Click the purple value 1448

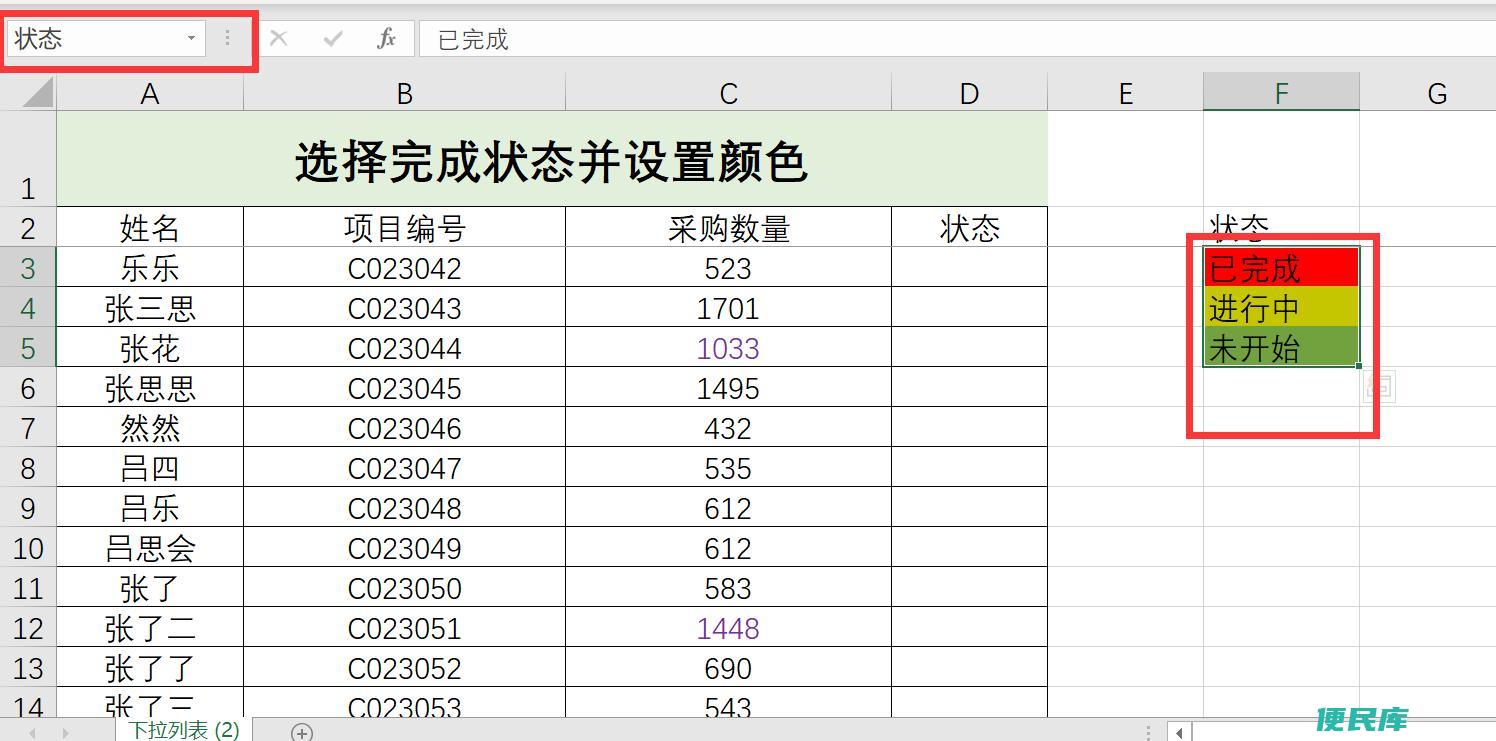click(728, 627)
